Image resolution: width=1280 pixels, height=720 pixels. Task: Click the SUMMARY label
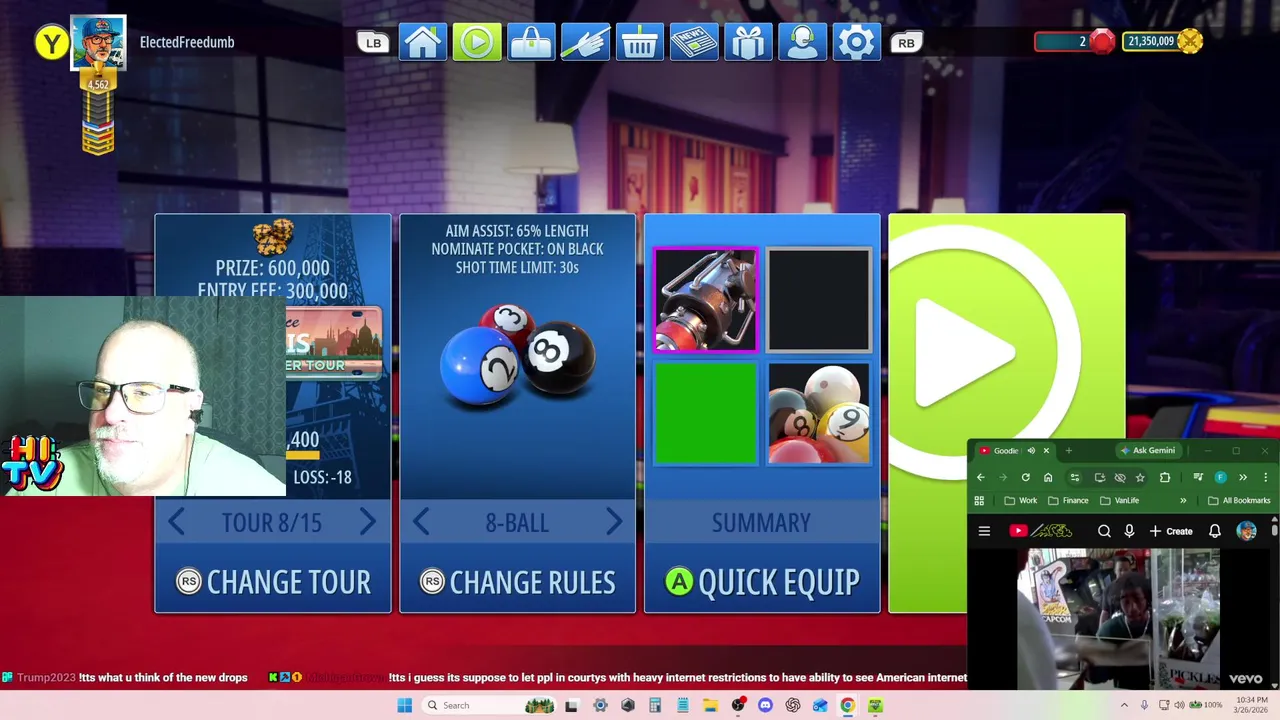click(x=761, y=523)
